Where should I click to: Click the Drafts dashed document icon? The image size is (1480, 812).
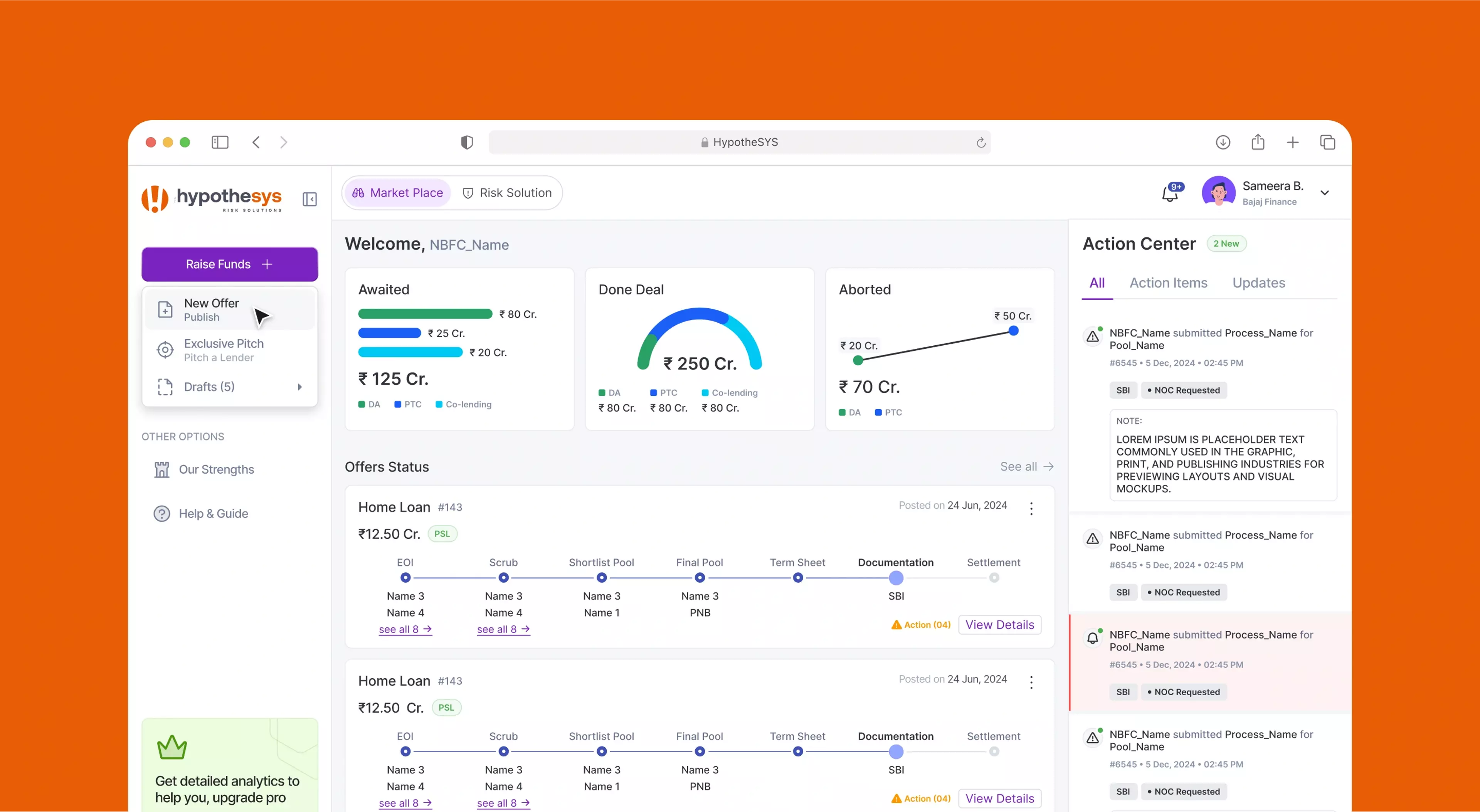pyautogui.click(x=165, y=387)
